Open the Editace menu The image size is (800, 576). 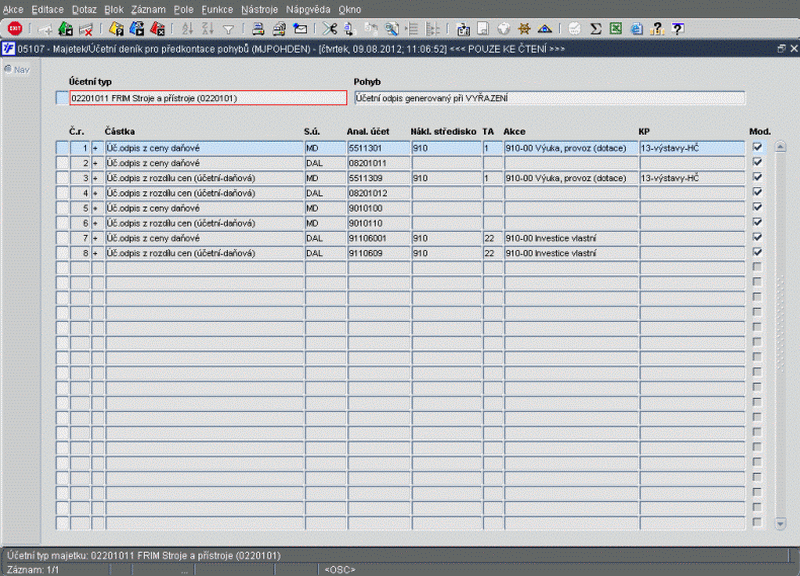[47, 8]
